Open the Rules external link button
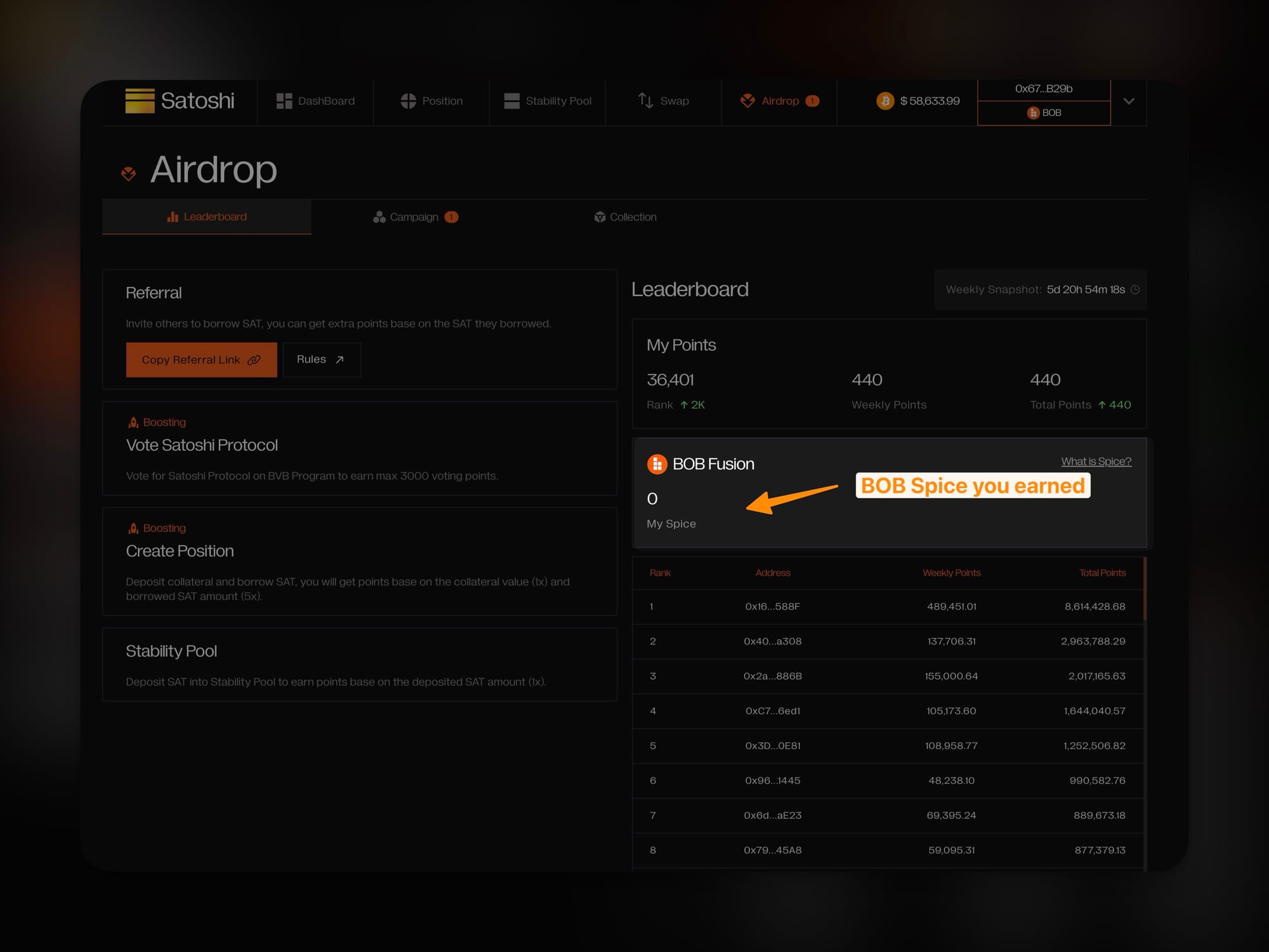1269x952 pixels. pos(321,360)
